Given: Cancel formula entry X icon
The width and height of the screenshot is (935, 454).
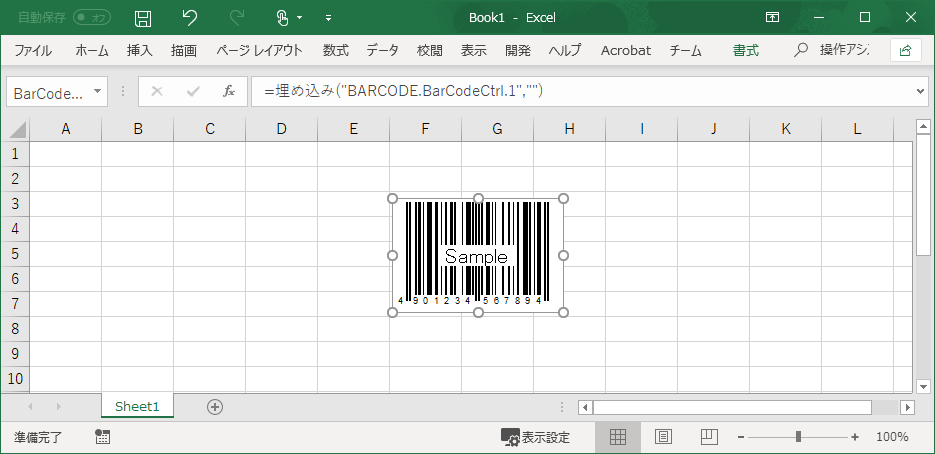Looking at the screenshot, I should coord(156,91).
